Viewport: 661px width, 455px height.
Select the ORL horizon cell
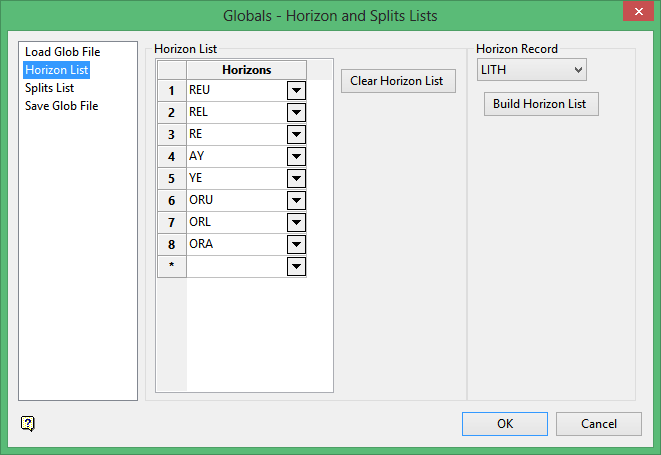click(236, 222)
